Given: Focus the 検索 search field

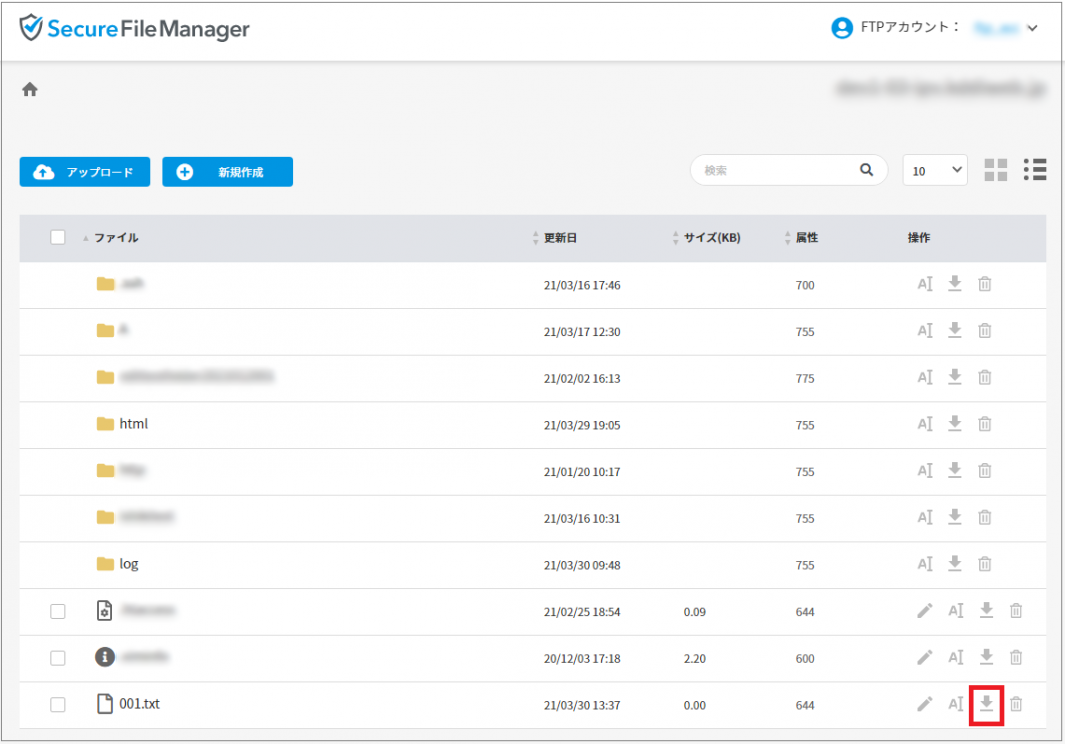Looking at the screenshot, I should coord(775,171).
